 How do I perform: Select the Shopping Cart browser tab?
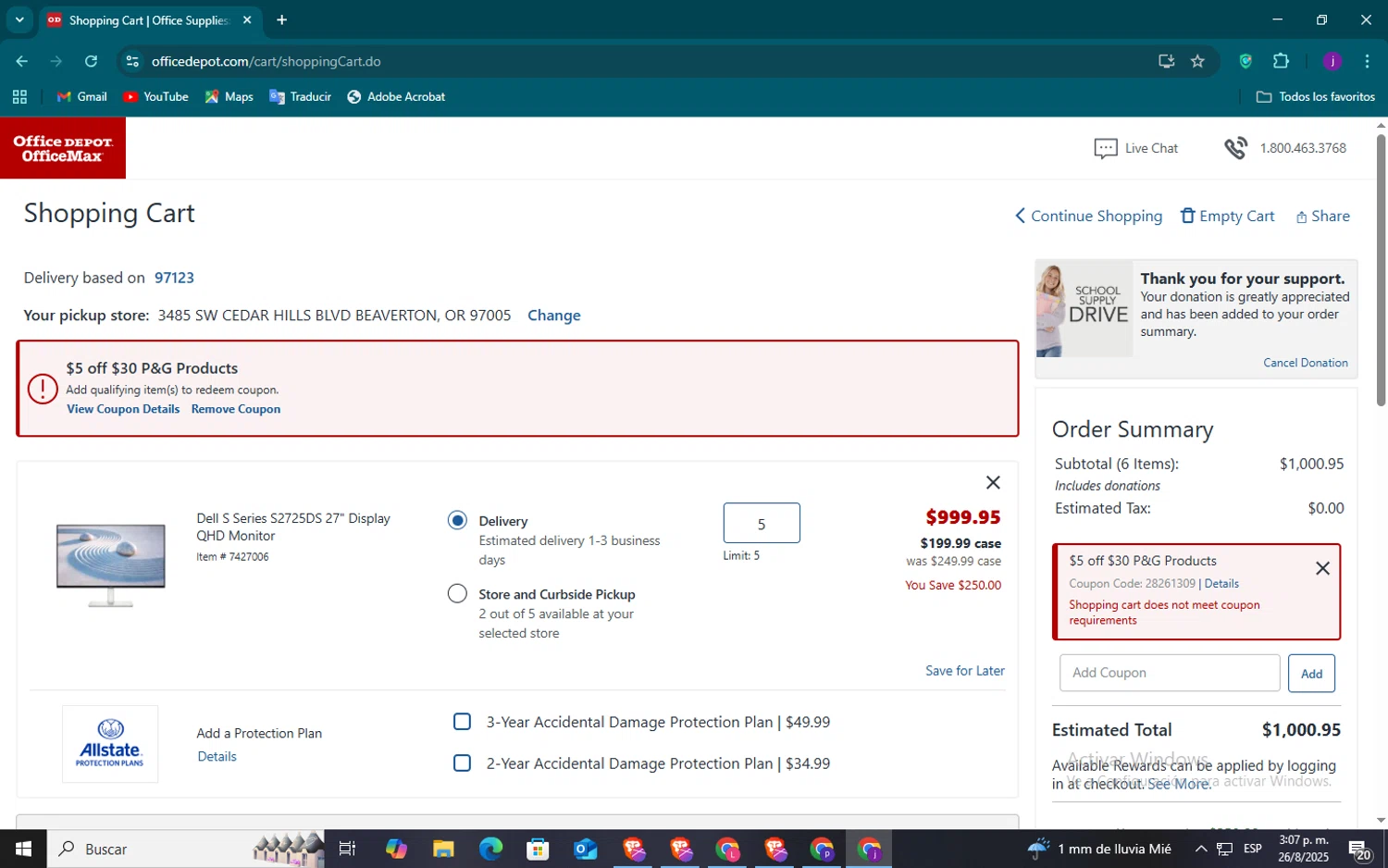[148, 20]
